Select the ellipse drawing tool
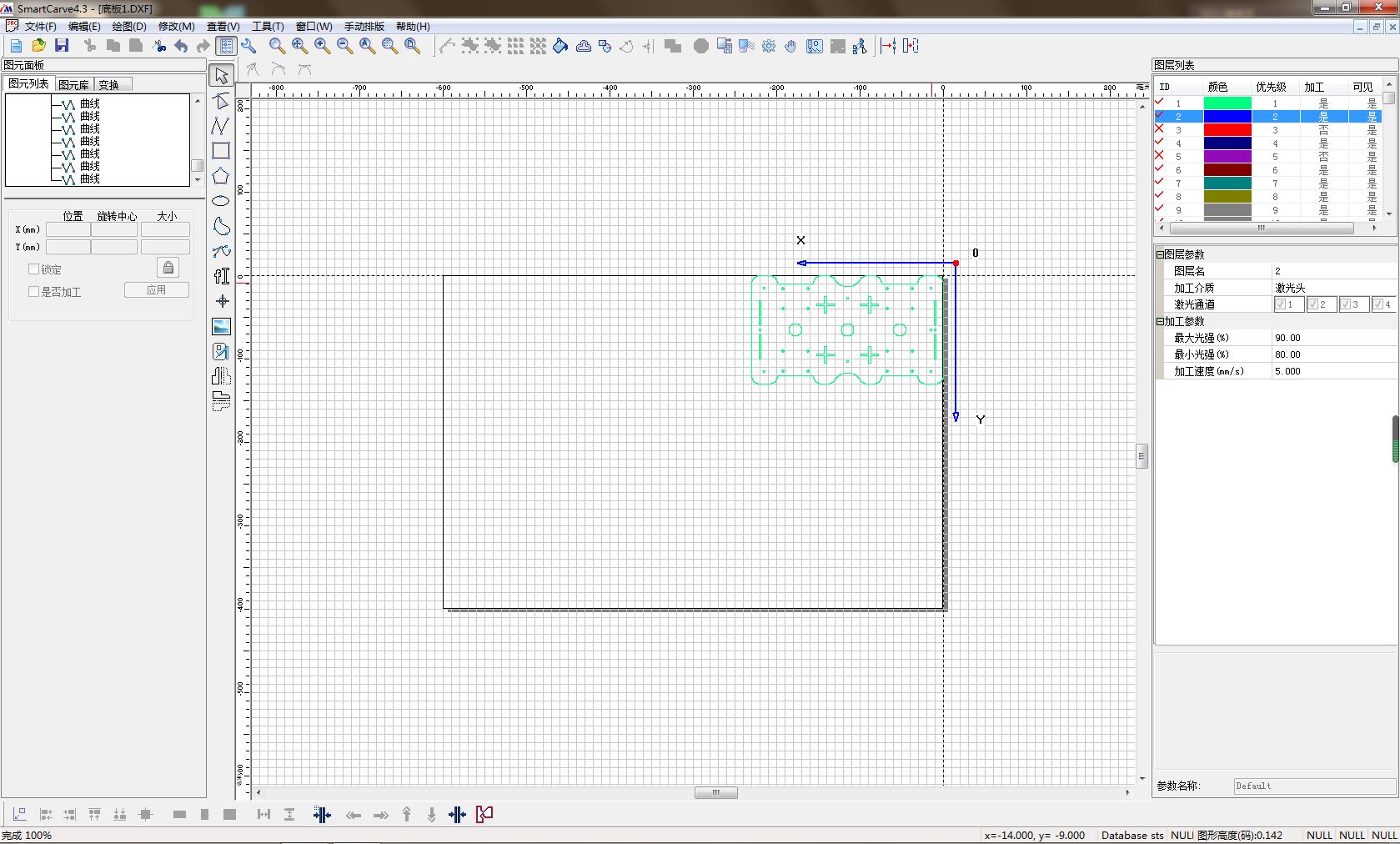Viewport: 1400px width, 844px height. [221, 201]
